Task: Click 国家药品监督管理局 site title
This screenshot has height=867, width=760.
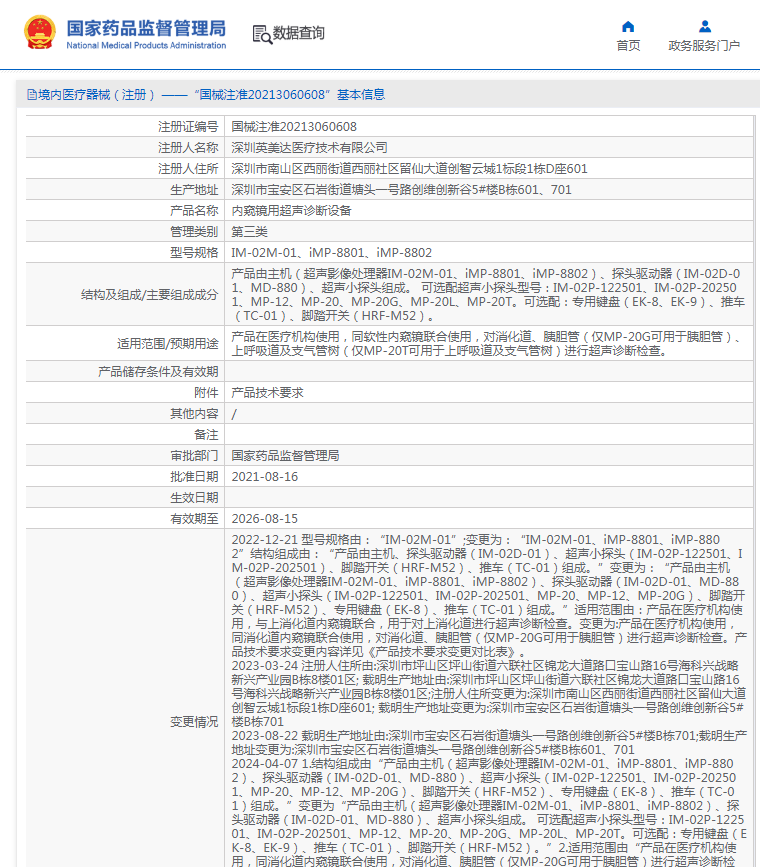Action: (146, 28)
